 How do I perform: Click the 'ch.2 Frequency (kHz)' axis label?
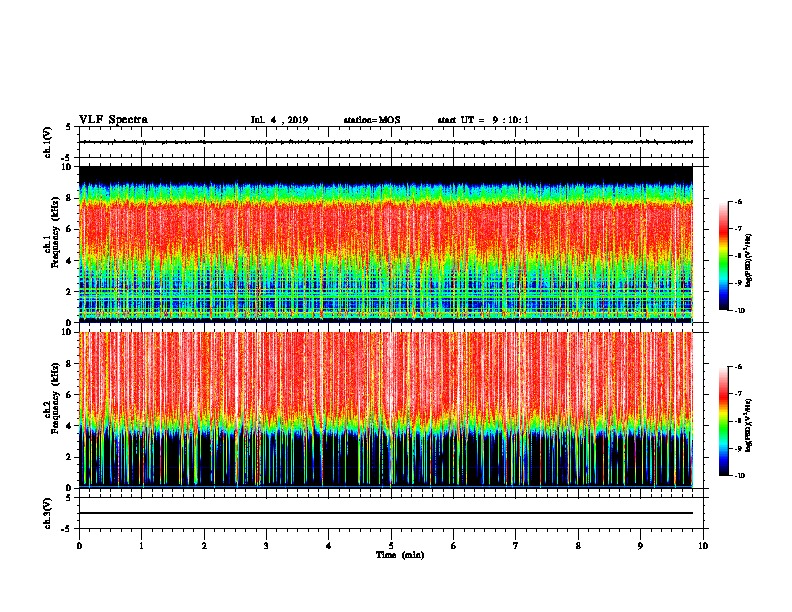[51, 398]
